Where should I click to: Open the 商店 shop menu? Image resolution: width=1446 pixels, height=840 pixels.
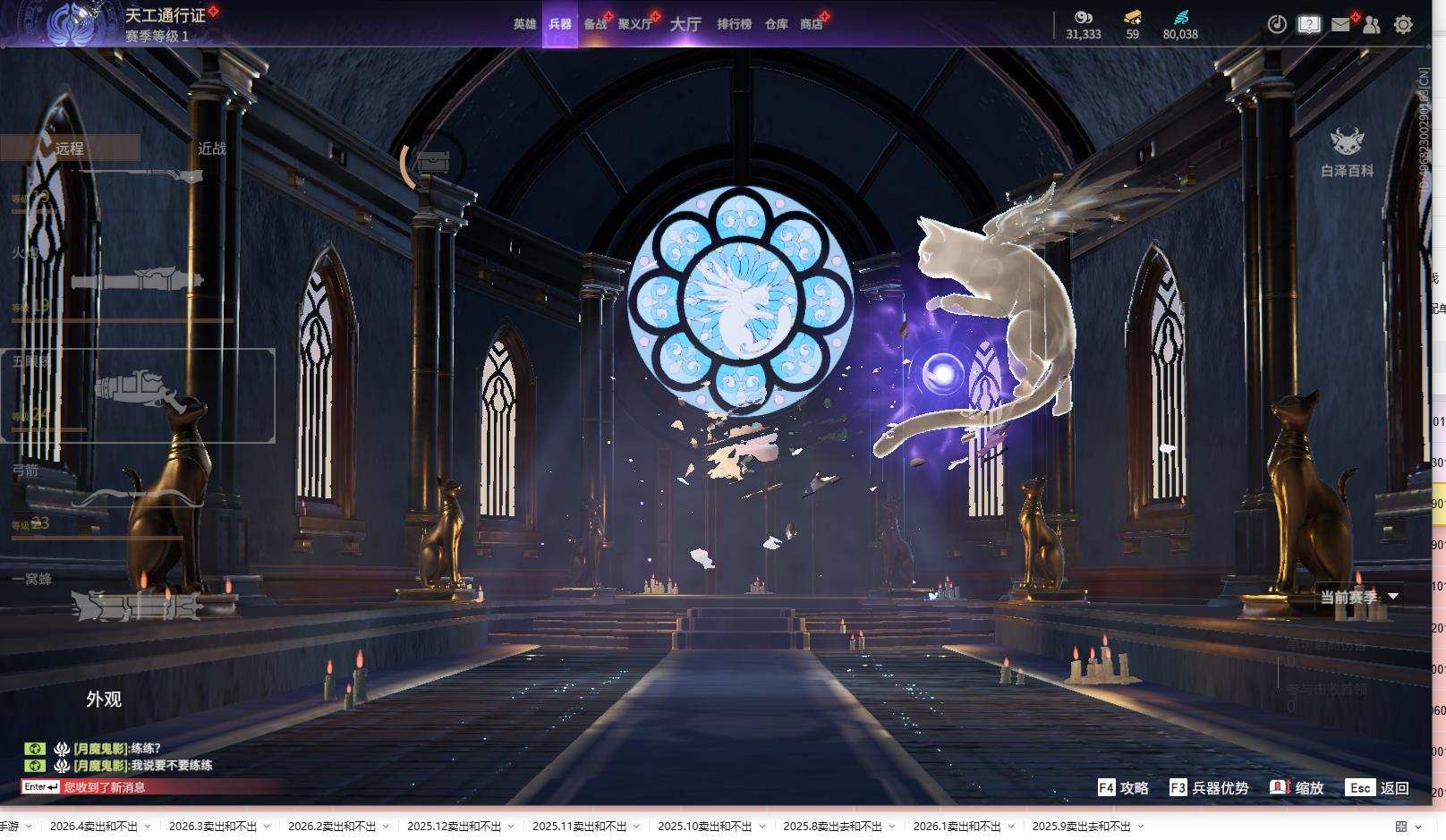point(812,24)
